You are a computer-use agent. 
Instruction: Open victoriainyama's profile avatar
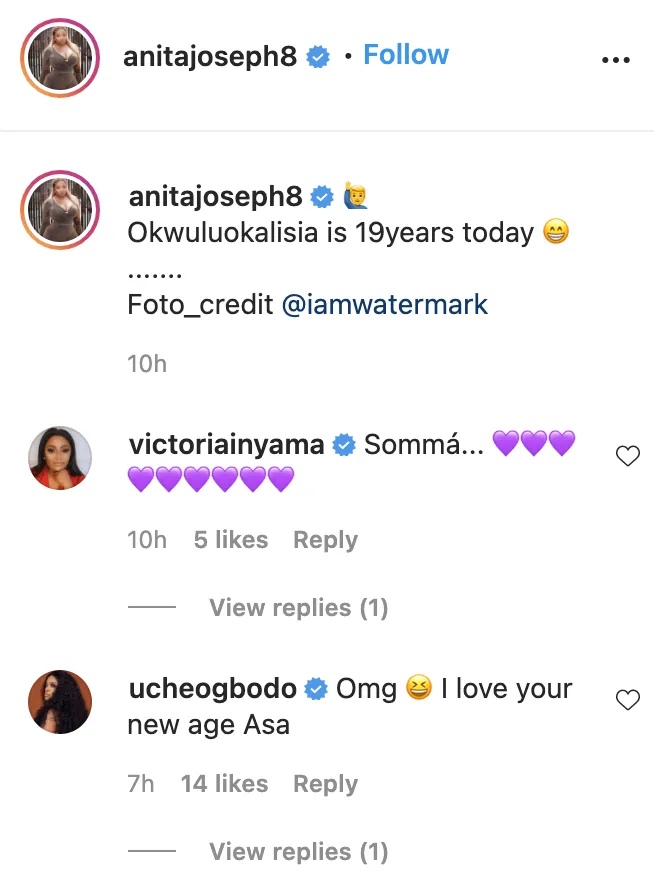pyautogui.click(x=60, y=459)
